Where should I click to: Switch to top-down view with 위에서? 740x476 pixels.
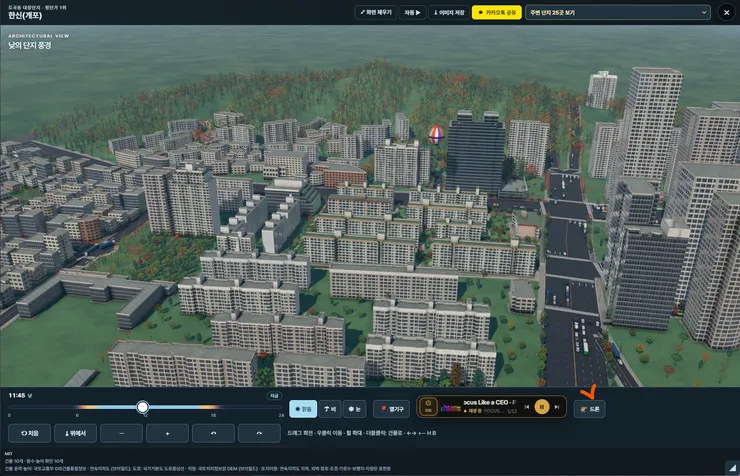click(x=75, y=433)
